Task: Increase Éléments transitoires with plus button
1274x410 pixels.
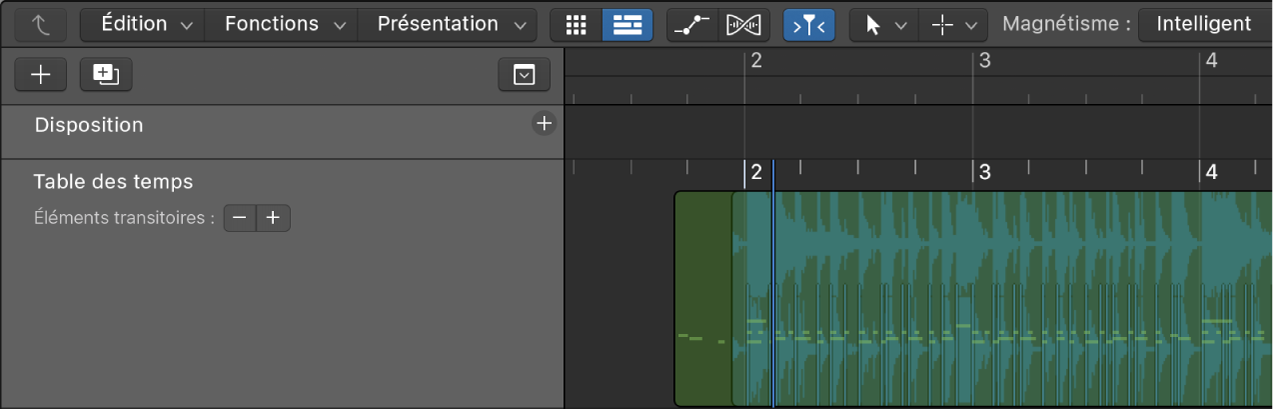Action: [273, 218]
